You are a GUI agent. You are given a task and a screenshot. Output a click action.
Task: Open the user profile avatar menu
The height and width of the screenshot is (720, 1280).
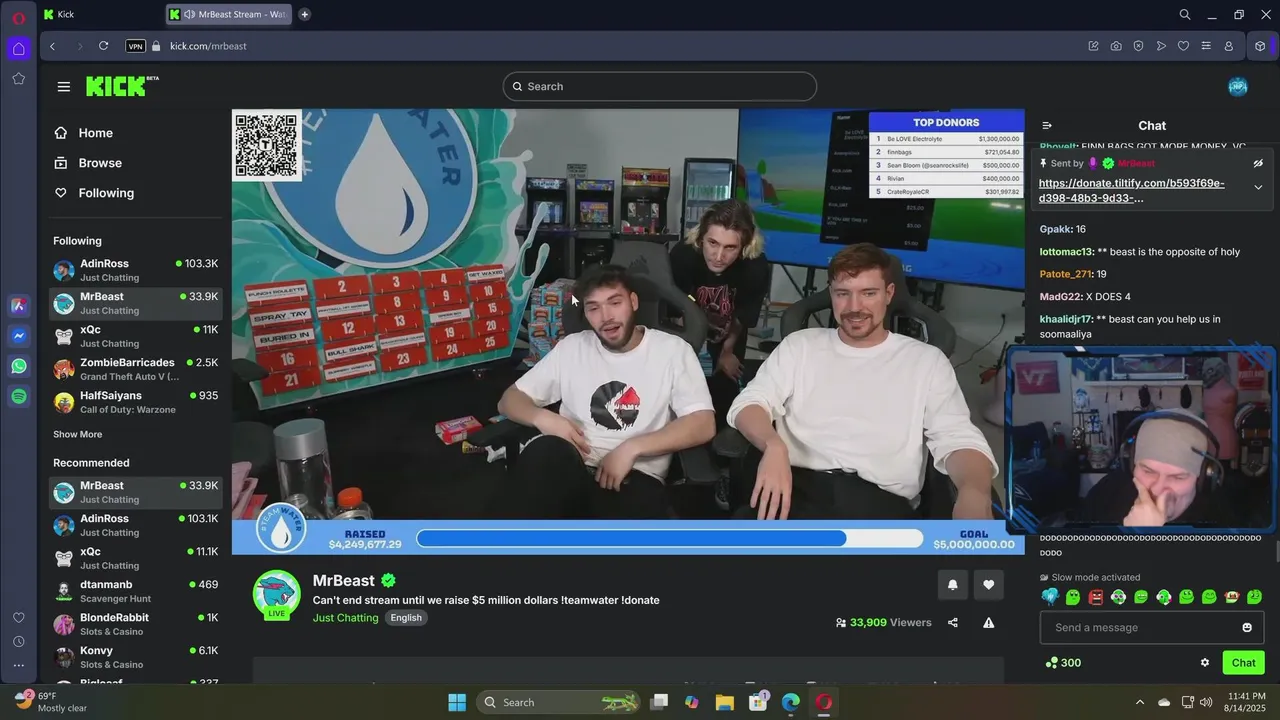[x=1238, y=86]
